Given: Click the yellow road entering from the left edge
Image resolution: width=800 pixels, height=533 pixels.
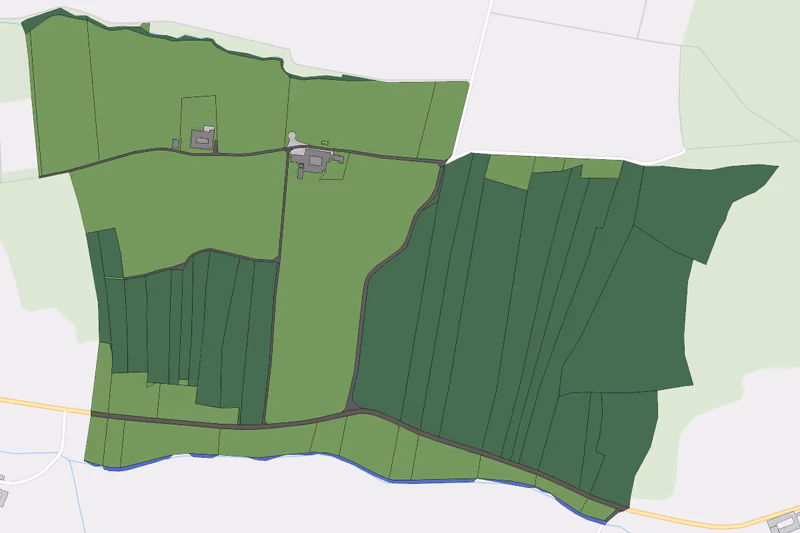Looking at the screenshot, I should 45,406.
